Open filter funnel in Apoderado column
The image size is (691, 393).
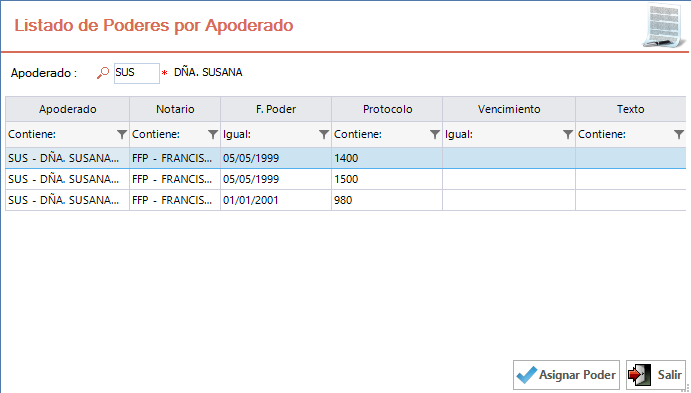click(122, 134)
